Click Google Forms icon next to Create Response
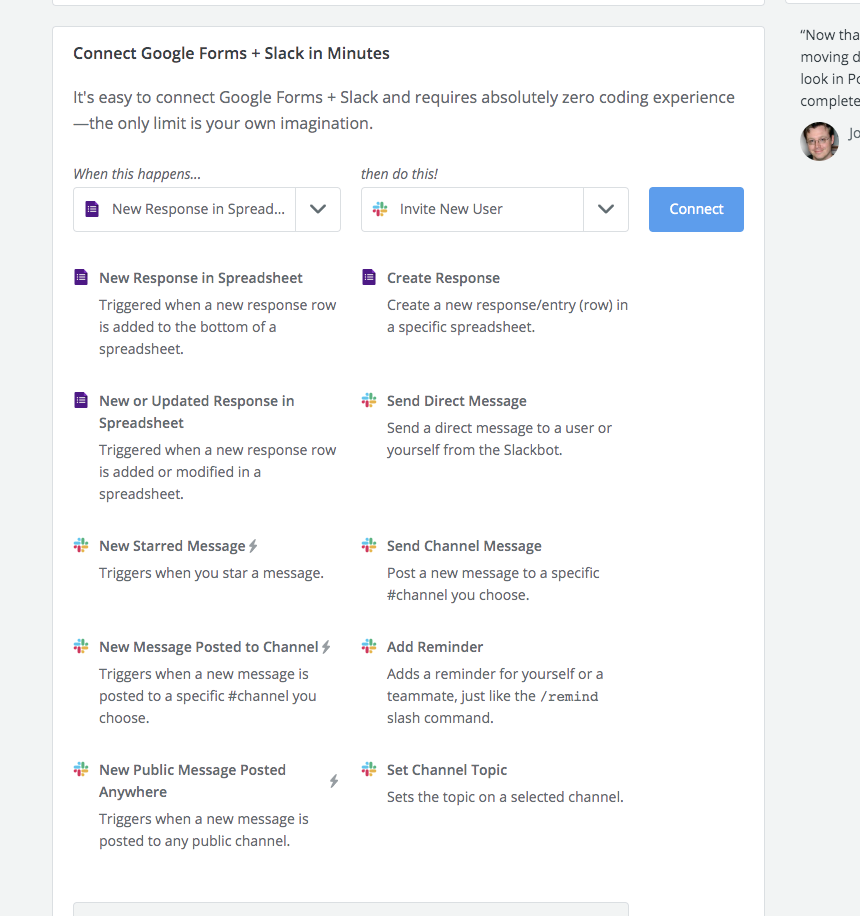This screenshot has width=860, height=916. [x=369, y=278]
